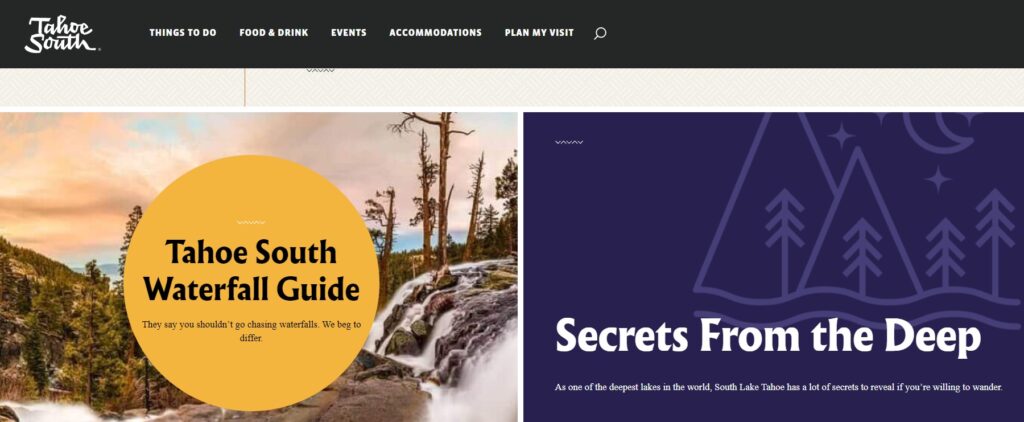Select Events in the navigation bar
The height and width of the screenshot is (422, 1024).
pos(349,33)
